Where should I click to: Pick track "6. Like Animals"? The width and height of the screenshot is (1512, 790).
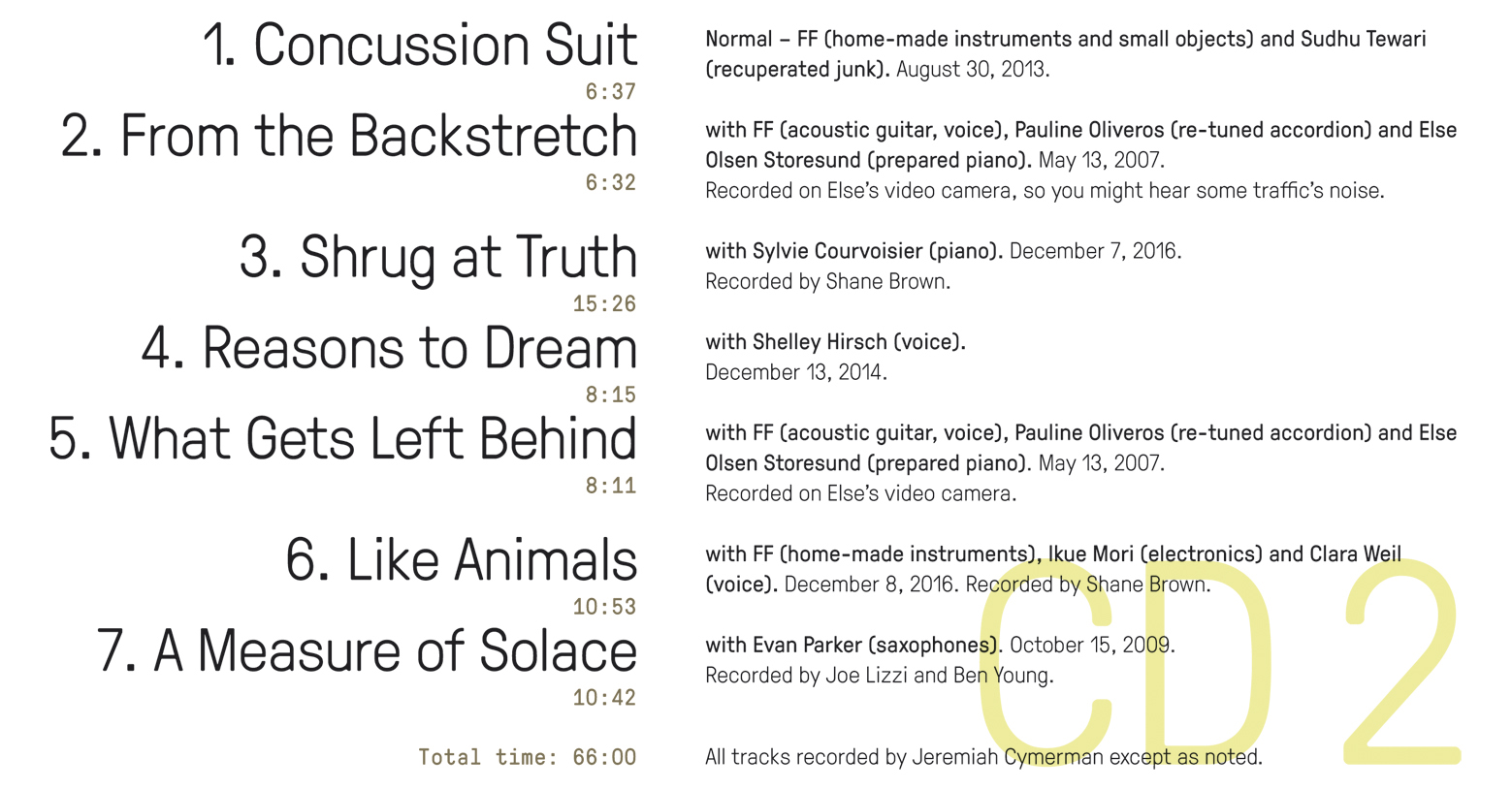pyautogui.click(x=461, y=560)
